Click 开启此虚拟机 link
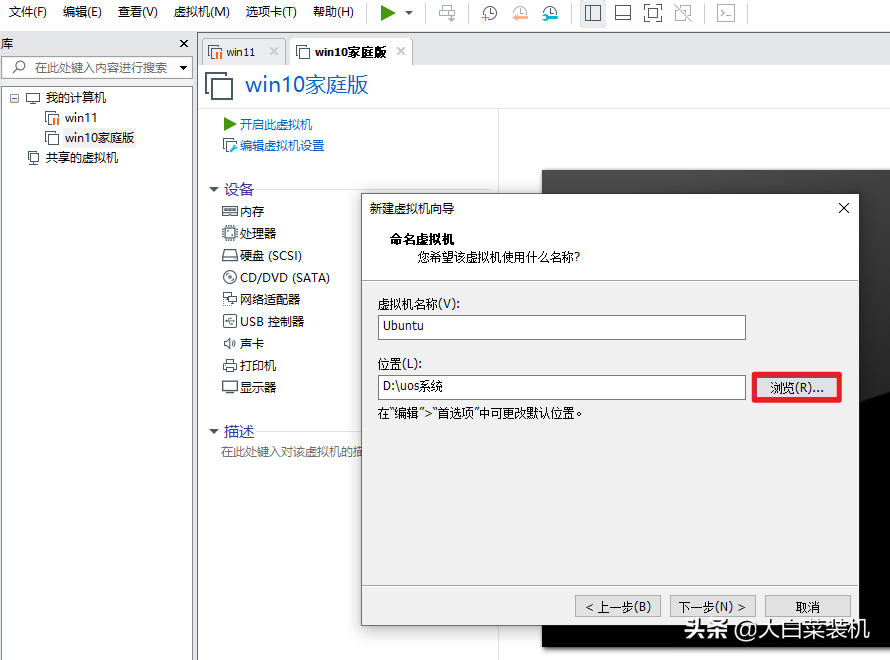Viewport: 890px width, 660px height. pos(276,124)
